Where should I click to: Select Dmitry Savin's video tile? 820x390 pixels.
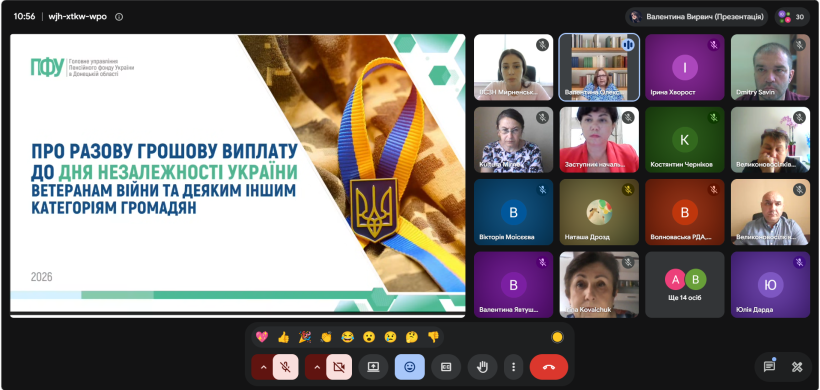(x=770, y=67)
